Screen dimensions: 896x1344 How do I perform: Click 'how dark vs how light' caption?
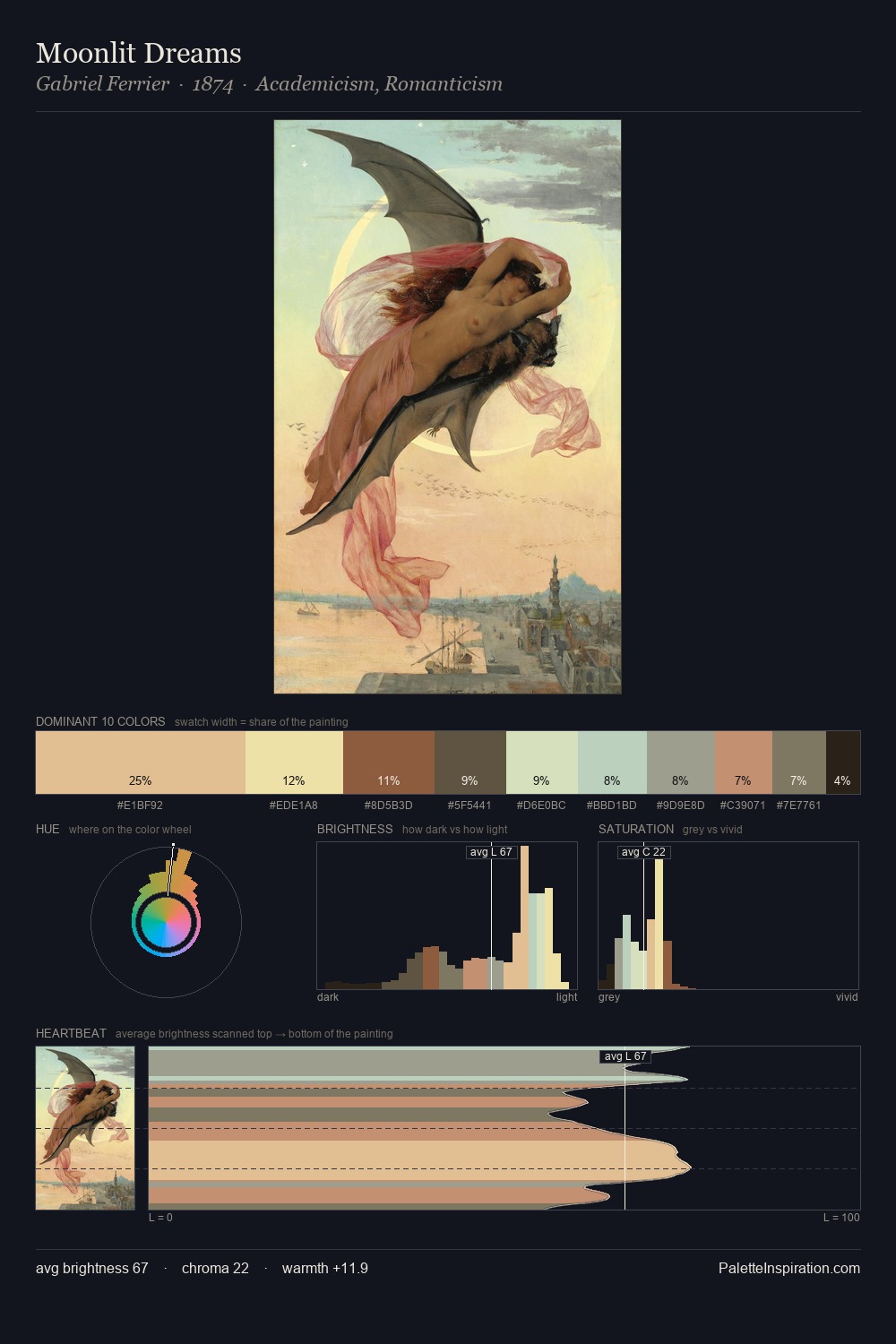[x=455, y=830]
